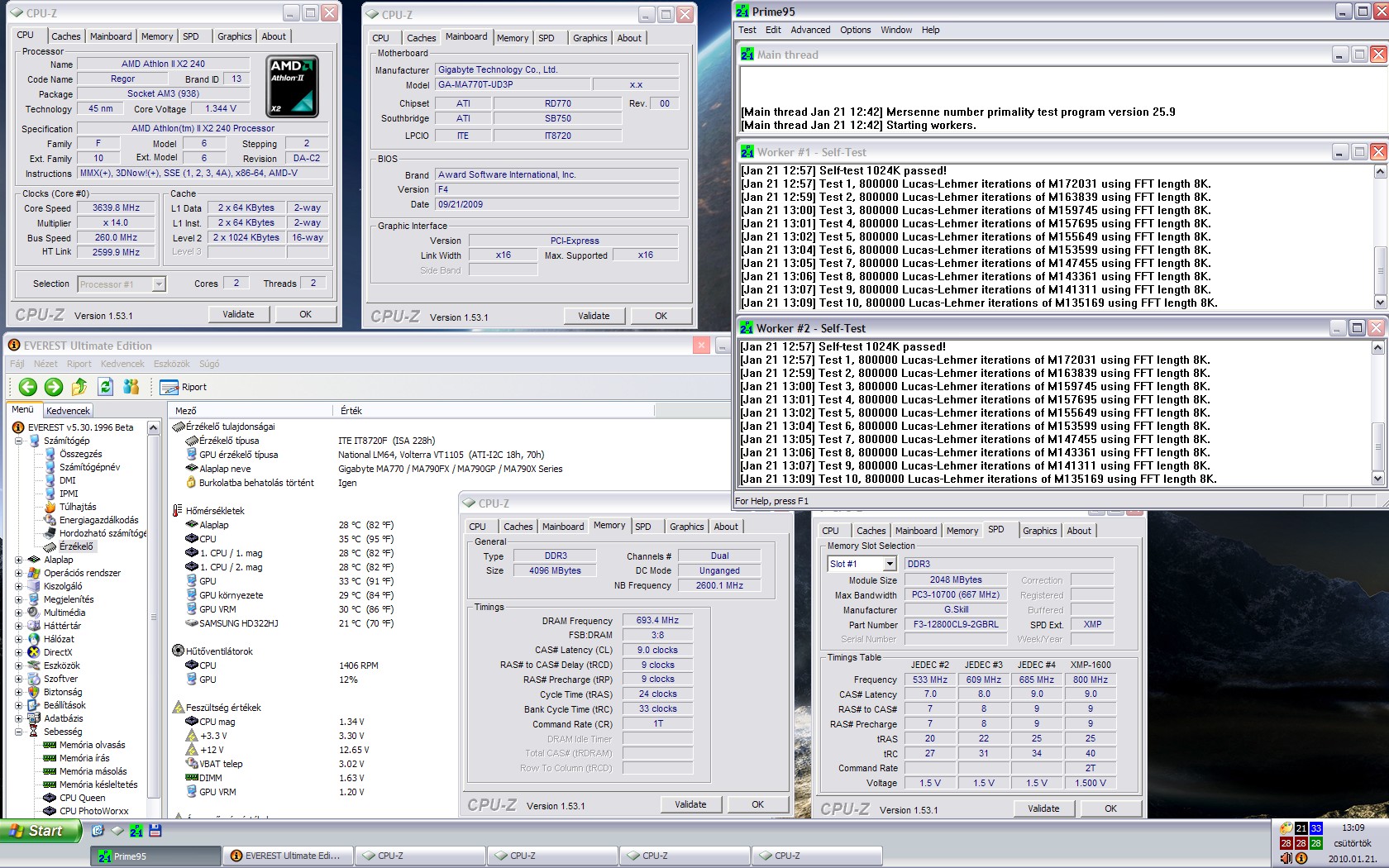Image resolution: width=1389 pixels, height=868 pixels.
Task: Switch to the Kedvencek tab in EVEREST
Action: click(68, 411)
